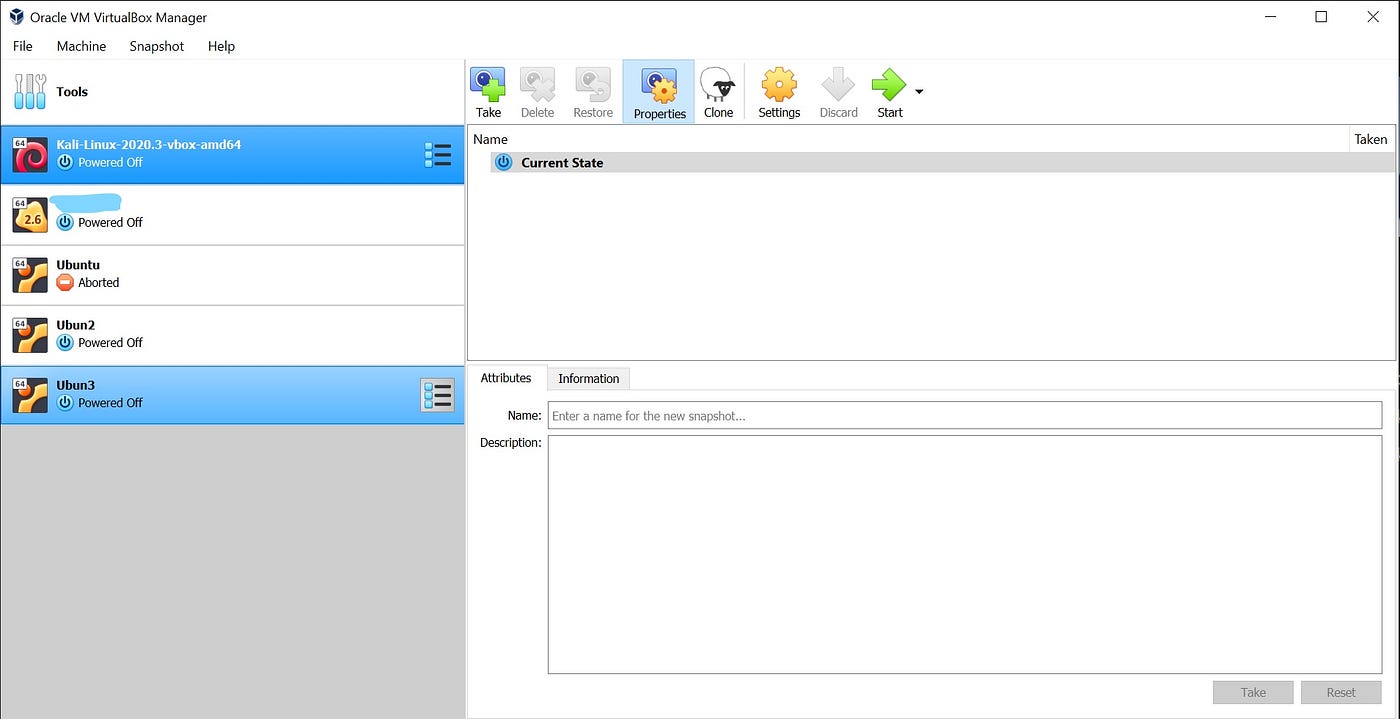Image resolution: width=1400 pixels, height=719 pixels.
Task: Select the Ubun2 virtual machine
Action: click(232, 335)
